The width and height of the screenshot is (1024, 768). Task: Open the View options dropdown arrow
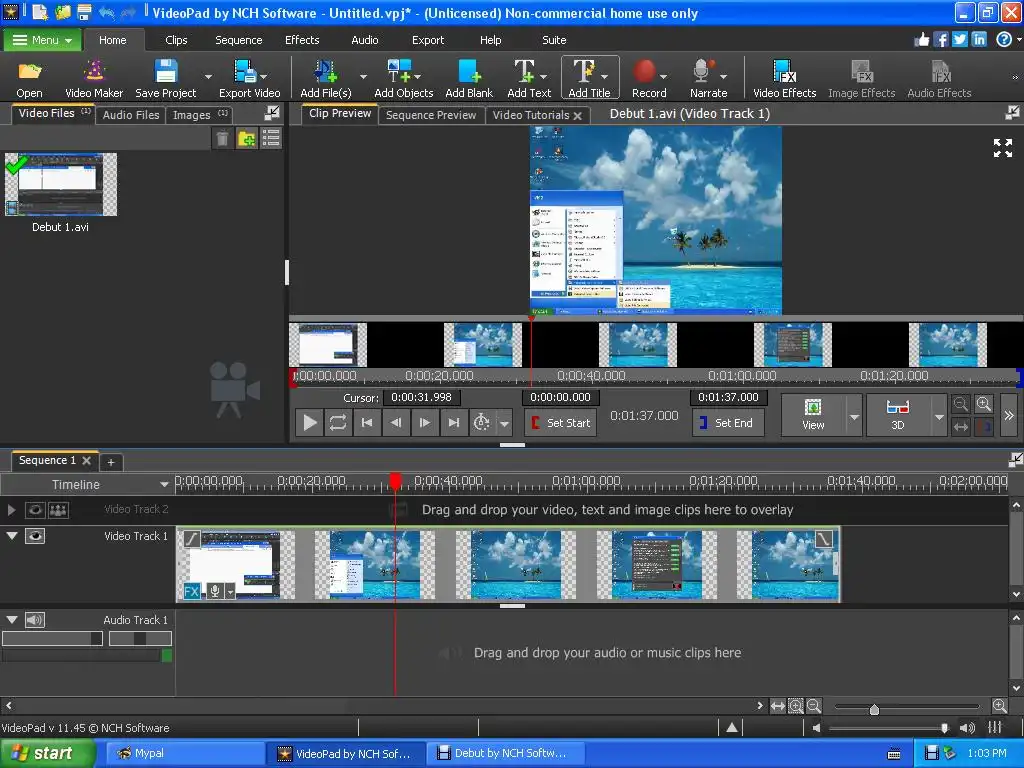point(854,416)
